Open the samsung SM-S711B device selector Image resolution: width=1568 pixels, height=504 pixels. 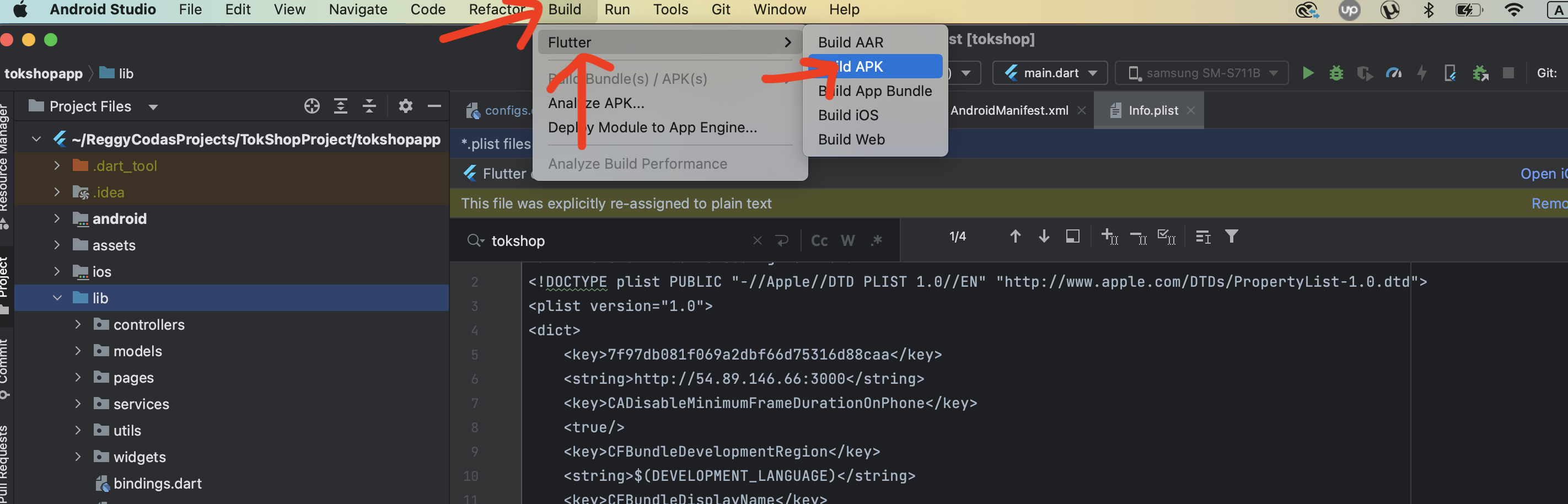pyautogui.click(x=1201, y=73)
